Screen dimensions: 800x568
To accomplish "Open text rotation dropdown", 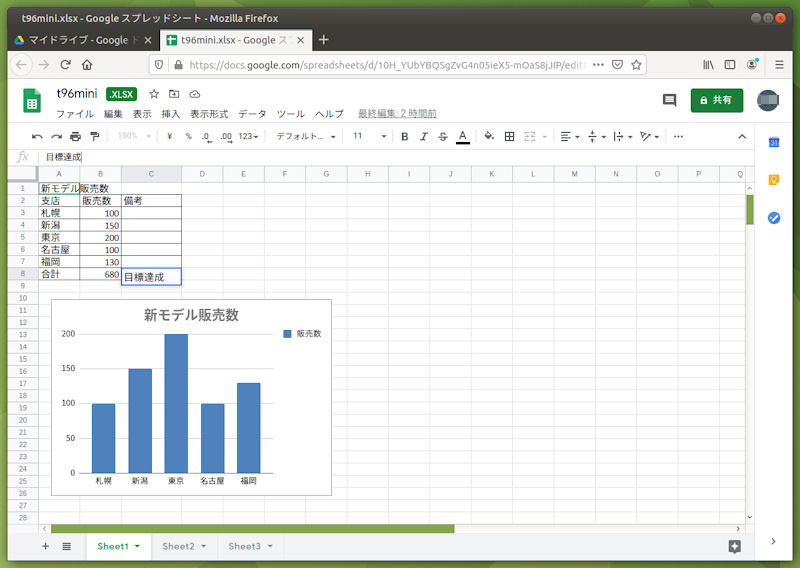I will 649,136.
